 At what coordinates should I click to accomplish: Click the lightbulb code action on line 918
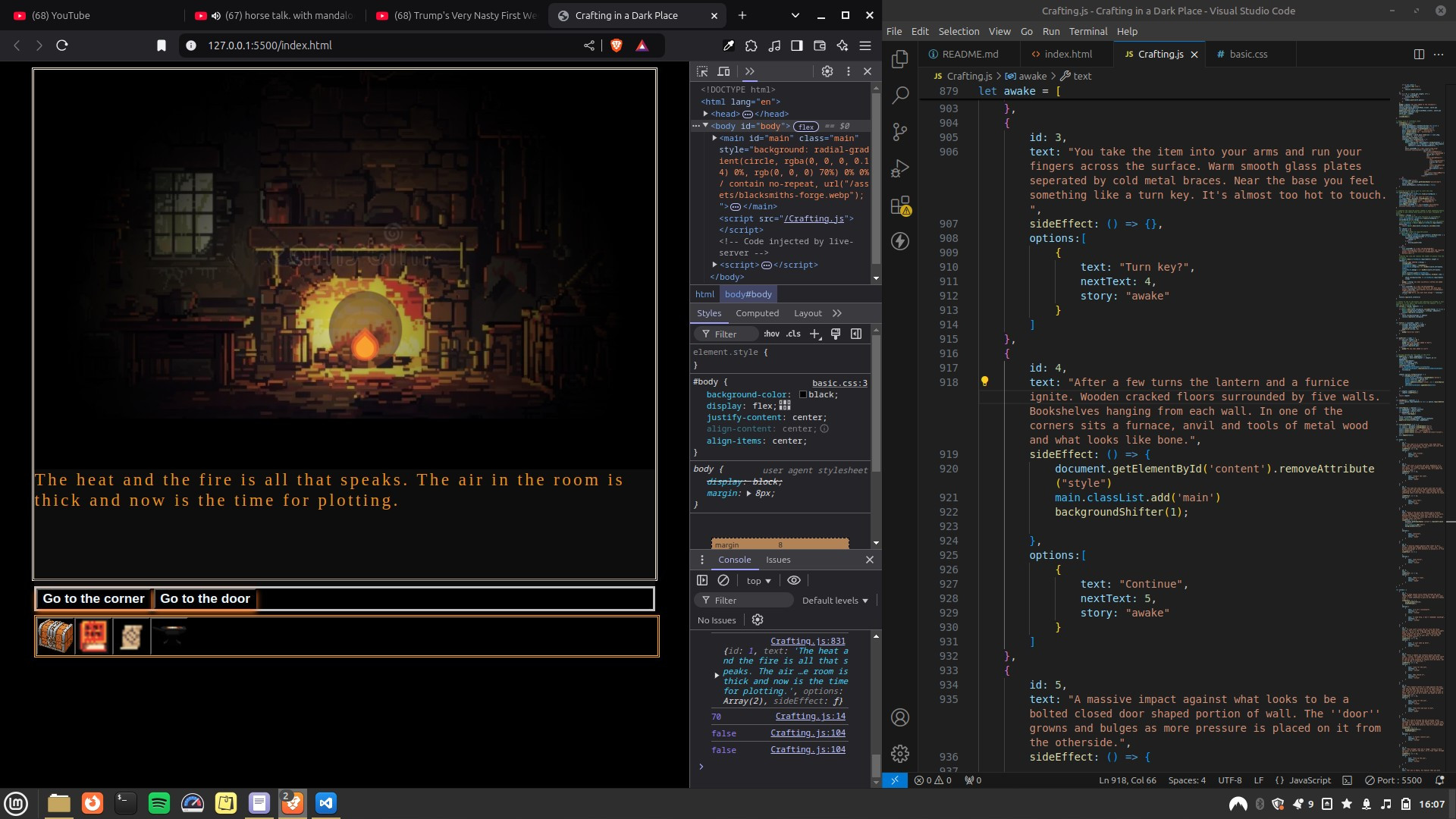click(984, 381)
